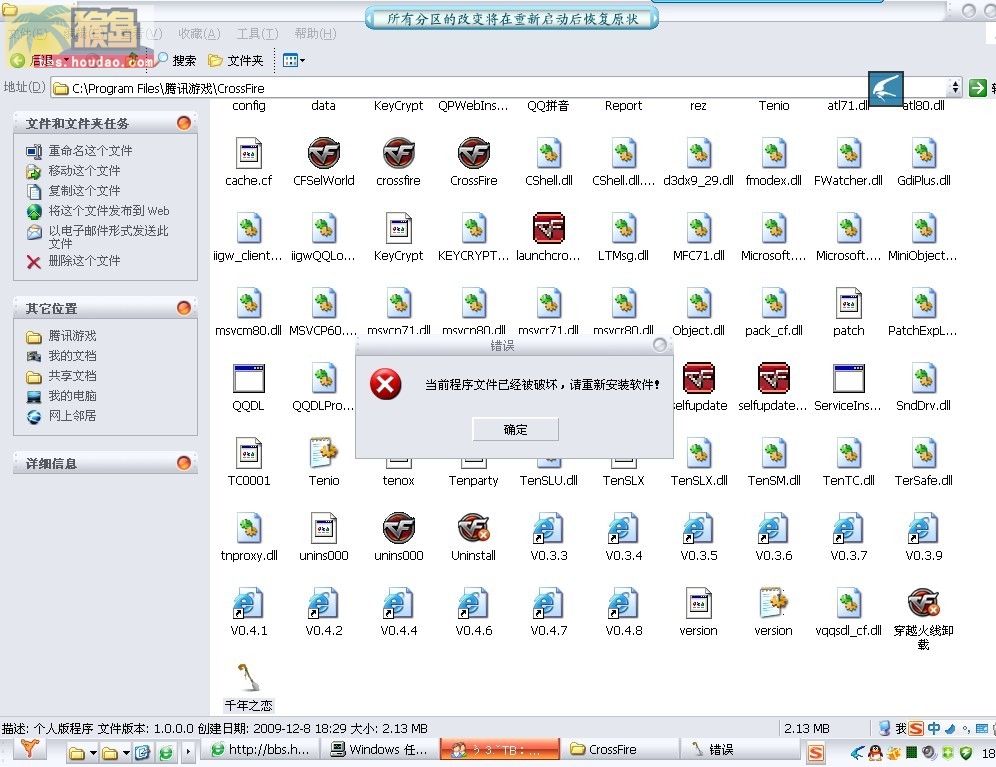This screenshot has width=996, height=767.
Task: Select the iigw_client... dll icon
Action: pyautogui.click(x=248, y=228)
